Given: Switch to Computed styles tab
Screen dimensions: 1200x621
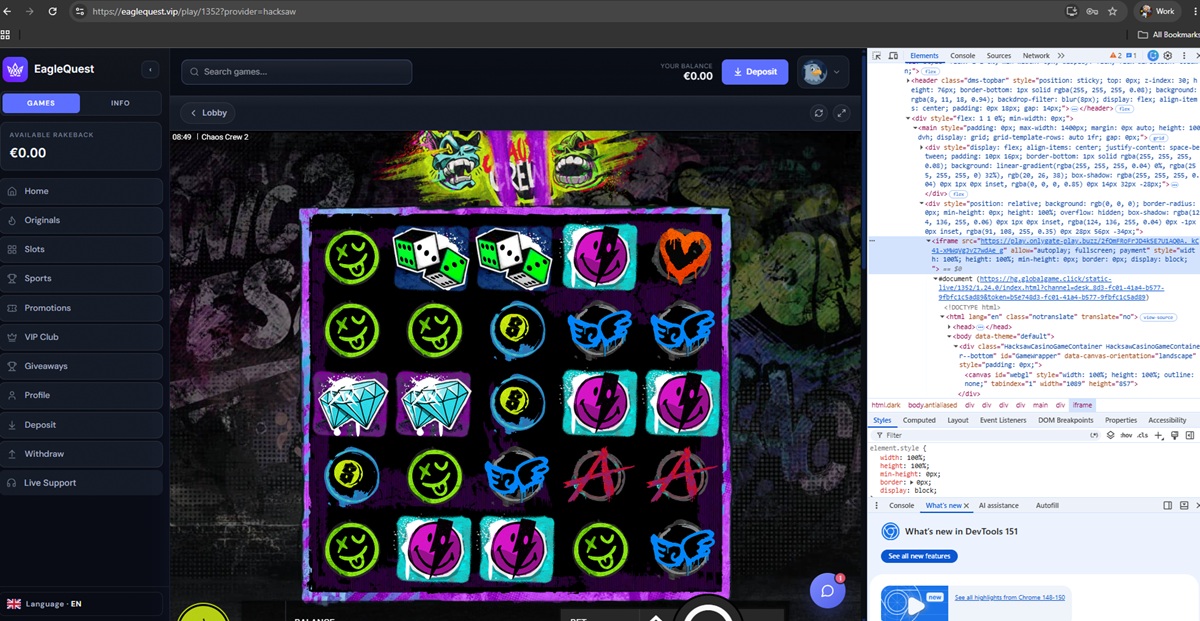Looking at the screenshot, I should pos(919,420).
